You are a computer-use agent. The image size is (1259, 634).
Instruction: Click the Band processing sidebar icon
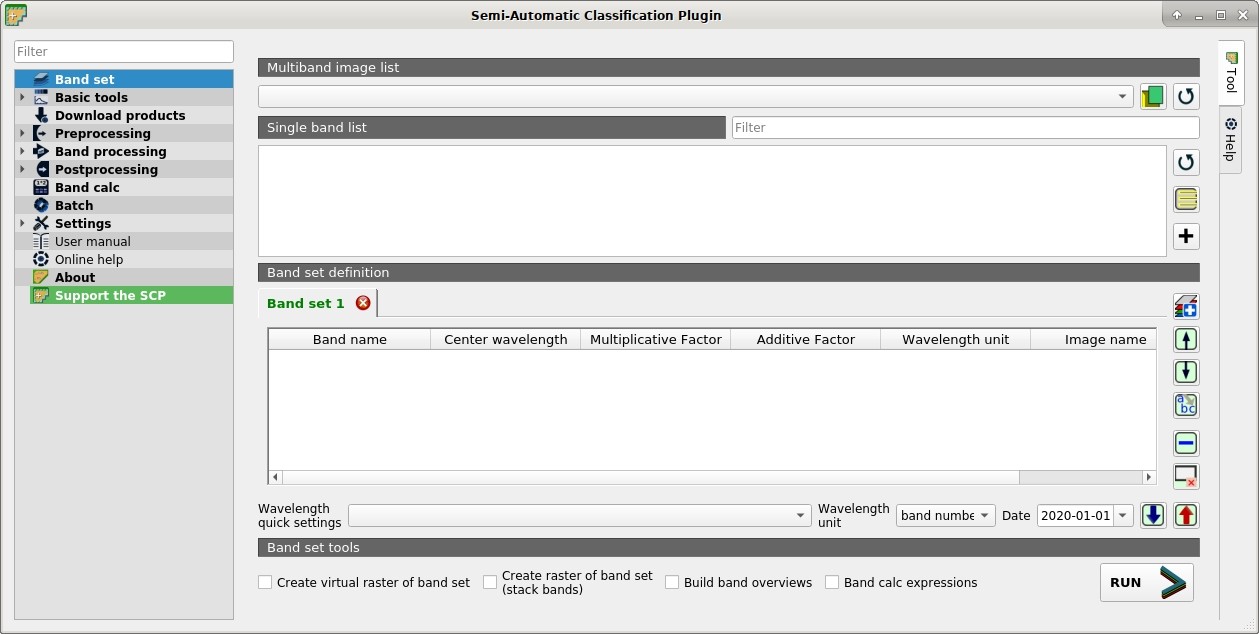tap(41, 151)
